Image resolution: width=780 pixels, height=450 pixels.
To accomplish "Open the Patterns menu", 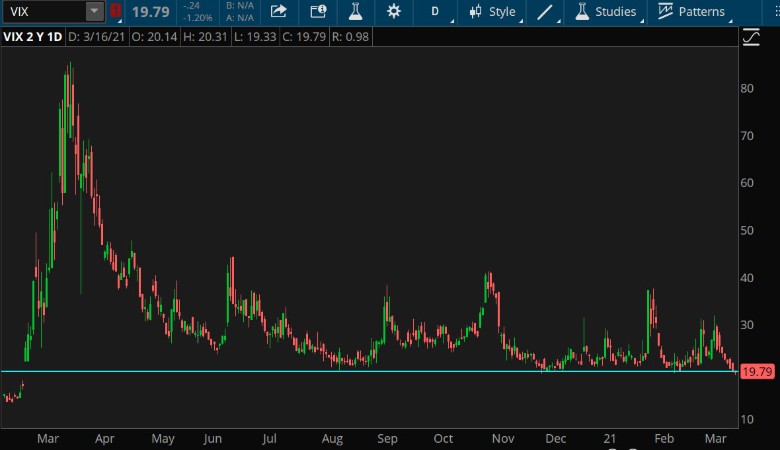I will coord(691,11).
